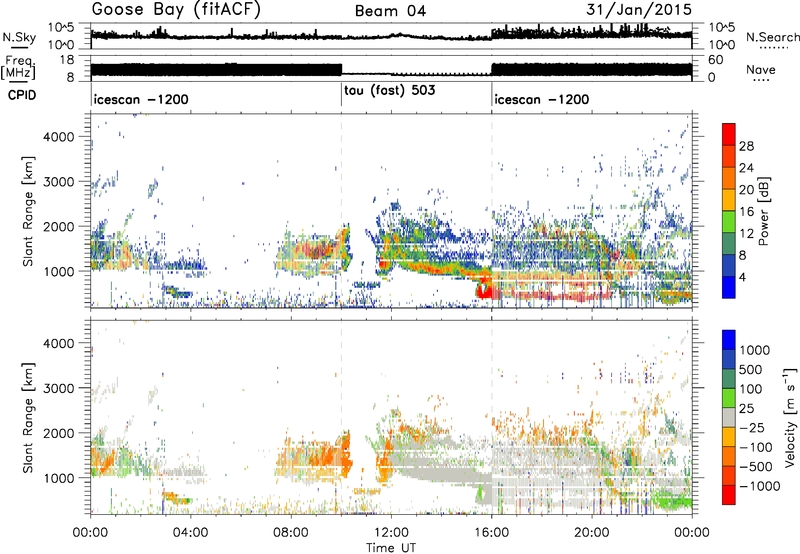Click the 'Nave' legend label
The image size is (800, 554).
coord(760,69)
